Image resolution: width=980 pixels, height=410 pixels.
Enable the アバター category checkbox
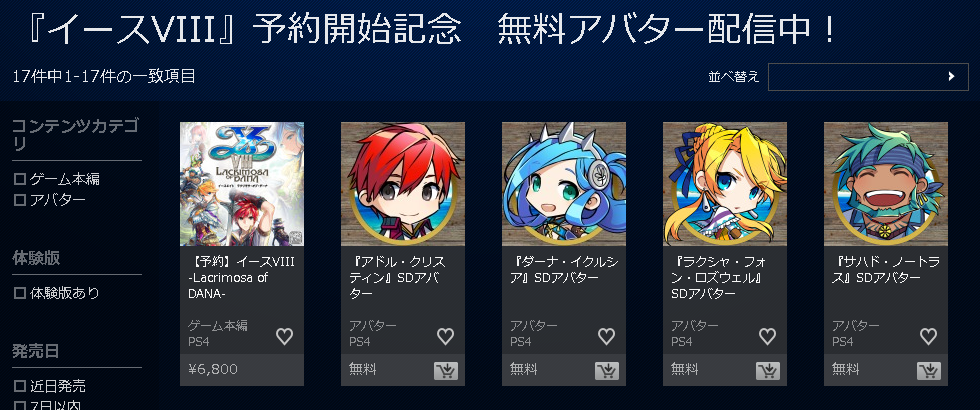point(20,201)
